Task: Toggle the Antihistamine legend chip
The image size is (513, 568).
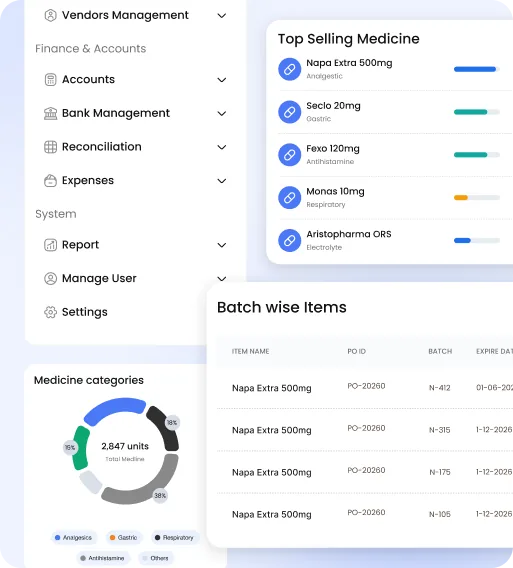Action: [x=103, y=558]
